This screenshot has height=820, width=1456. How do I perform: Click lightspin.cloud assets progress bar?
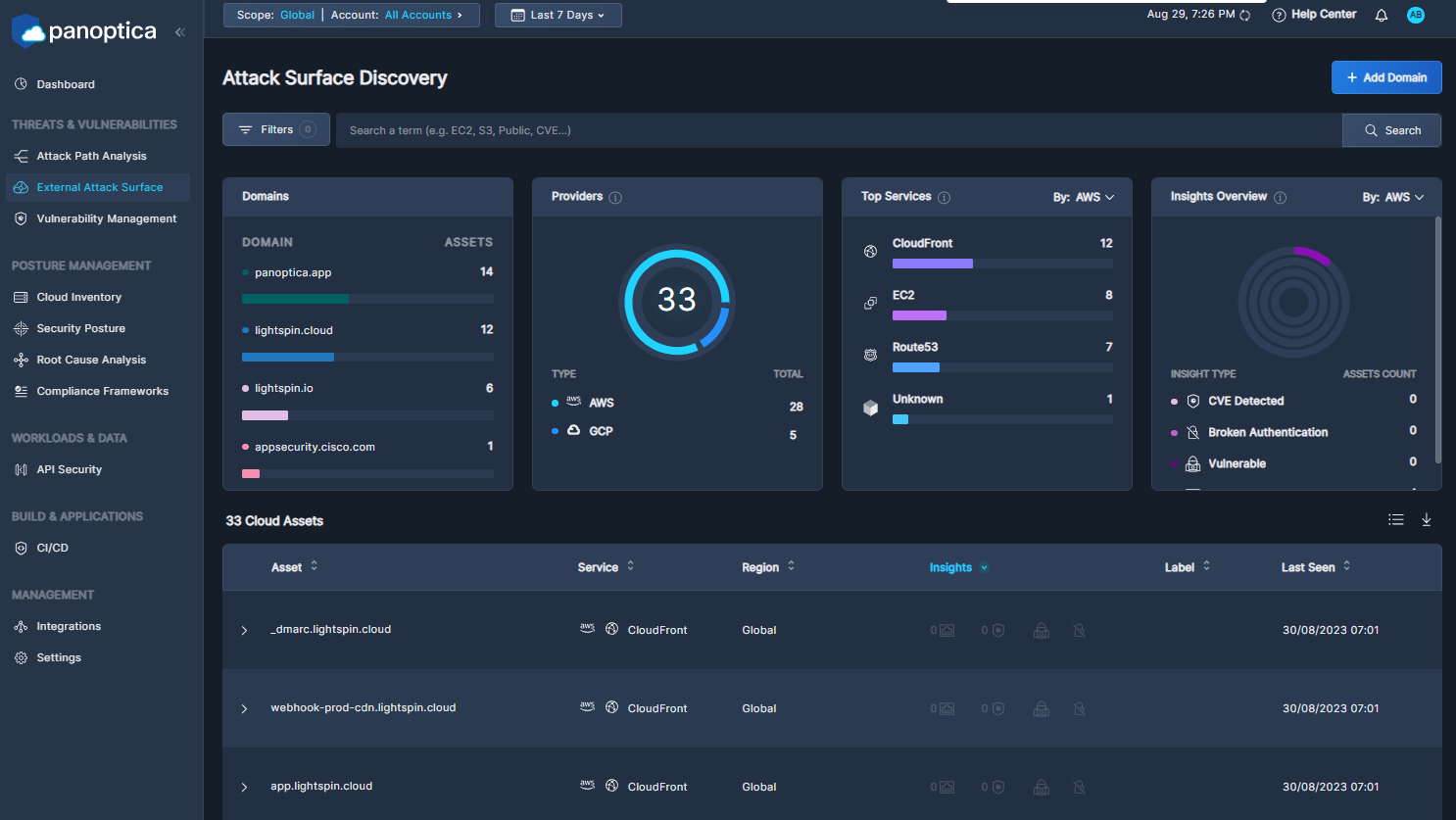tap(367, 357)
